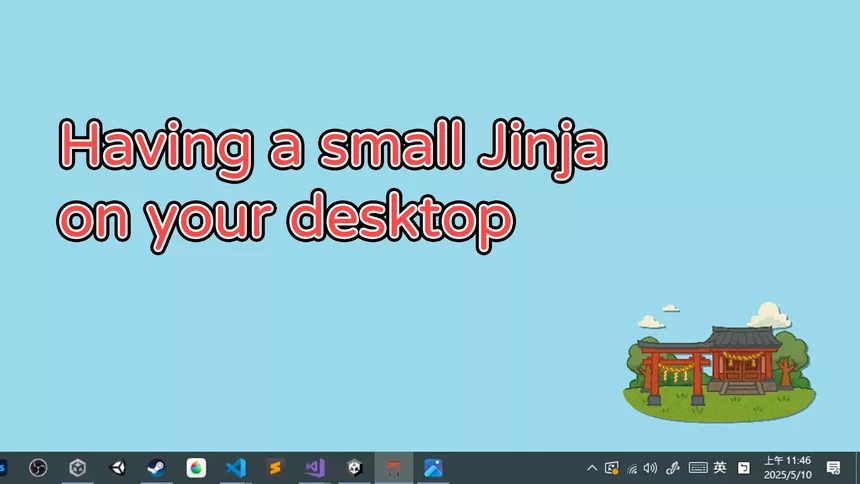The width and height of the screenshot is (860, 484).
Task: Open Unity Hub from the taskbar
Action: click(x=78, y=468)
